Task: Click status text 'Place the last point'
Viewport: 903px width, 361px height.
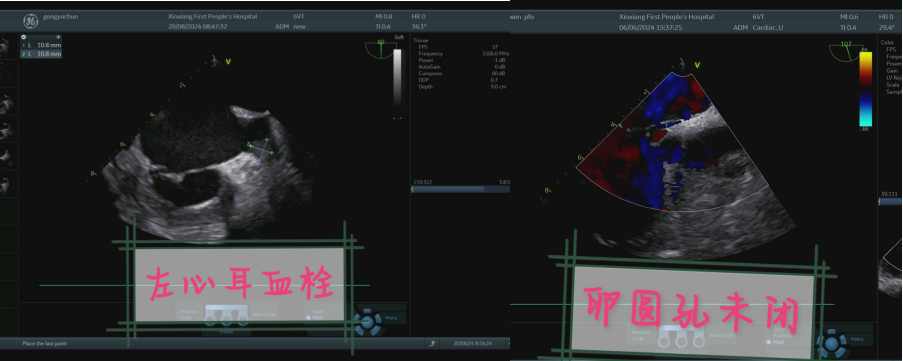Action: pyautogui.click(x=44, y=344)
